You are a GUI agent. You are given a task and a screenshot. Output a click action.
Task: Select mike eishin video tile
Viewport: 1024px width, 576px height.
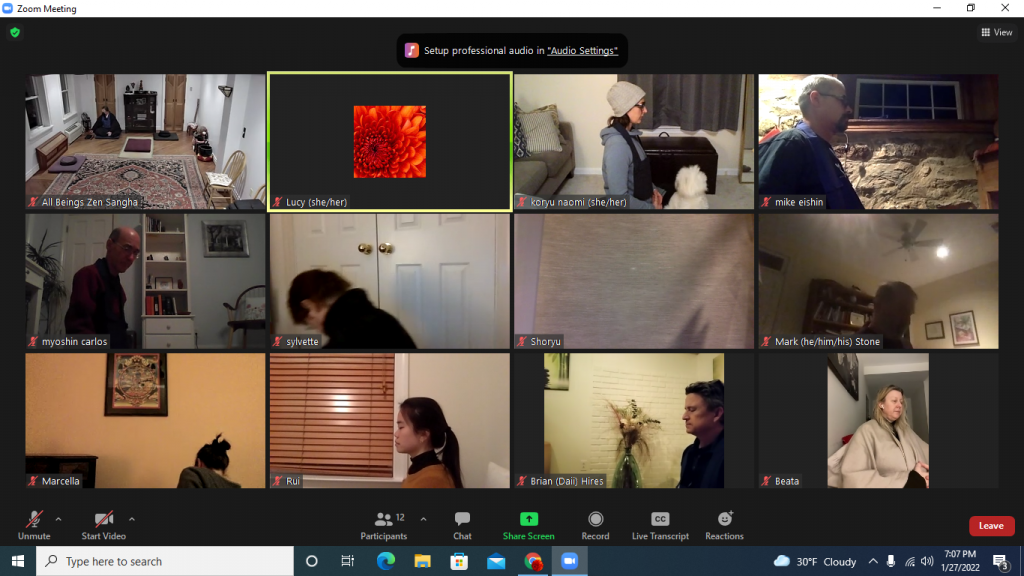coord(878,142)
